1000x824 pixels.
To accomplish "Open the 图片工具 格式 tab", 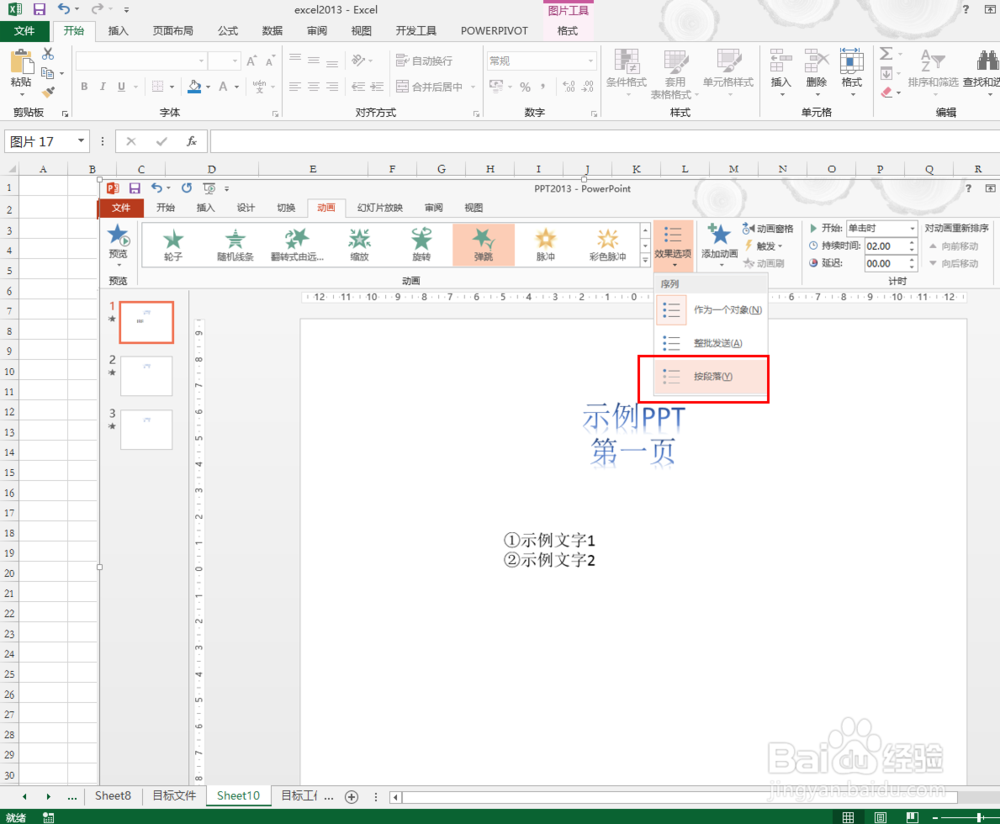I will (x=568, y=31).
